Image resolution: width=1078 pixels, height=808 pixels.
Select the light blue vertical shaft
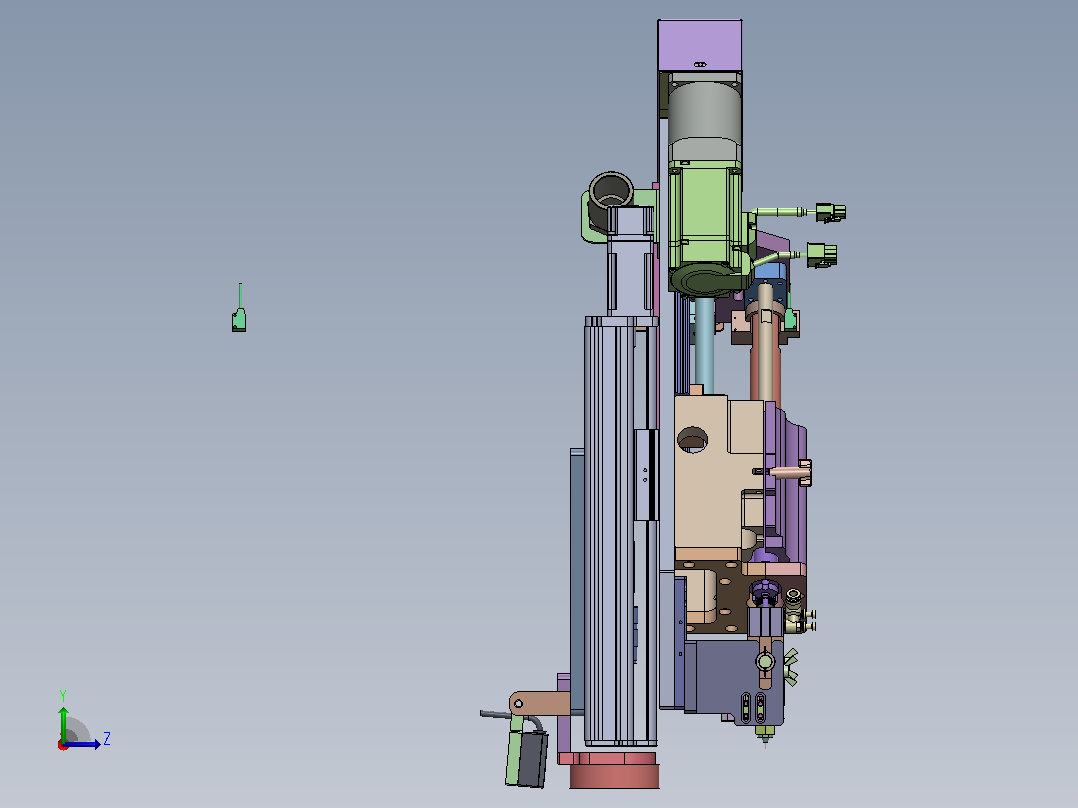pyautogui.click(x=704, y=344)
